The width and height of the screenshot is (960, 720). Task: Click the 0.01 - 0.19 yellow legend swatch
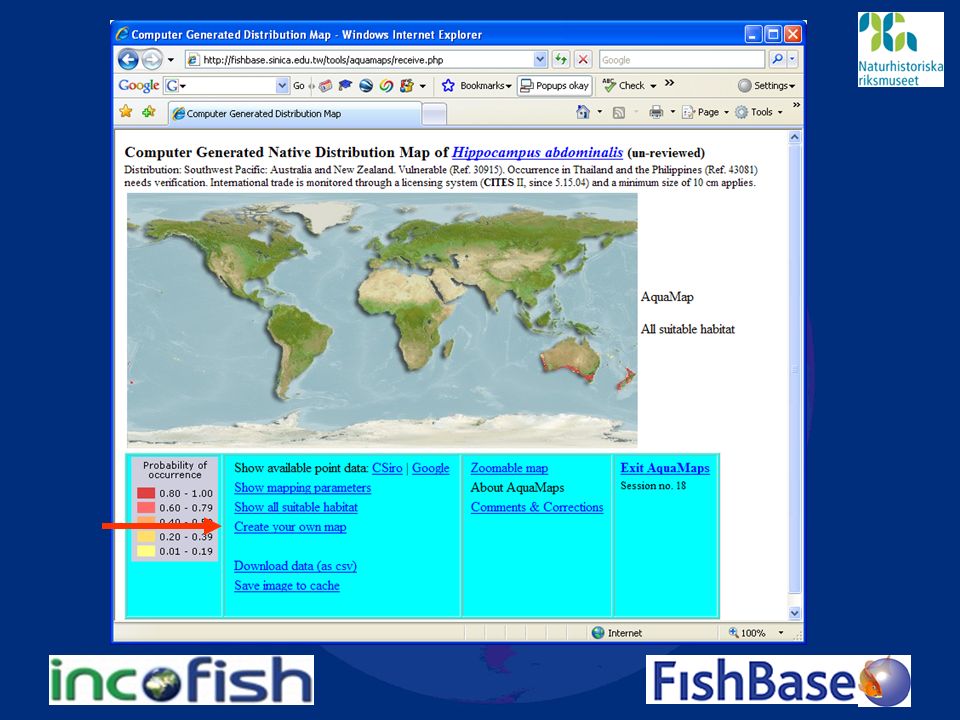[x=146, y=551]
